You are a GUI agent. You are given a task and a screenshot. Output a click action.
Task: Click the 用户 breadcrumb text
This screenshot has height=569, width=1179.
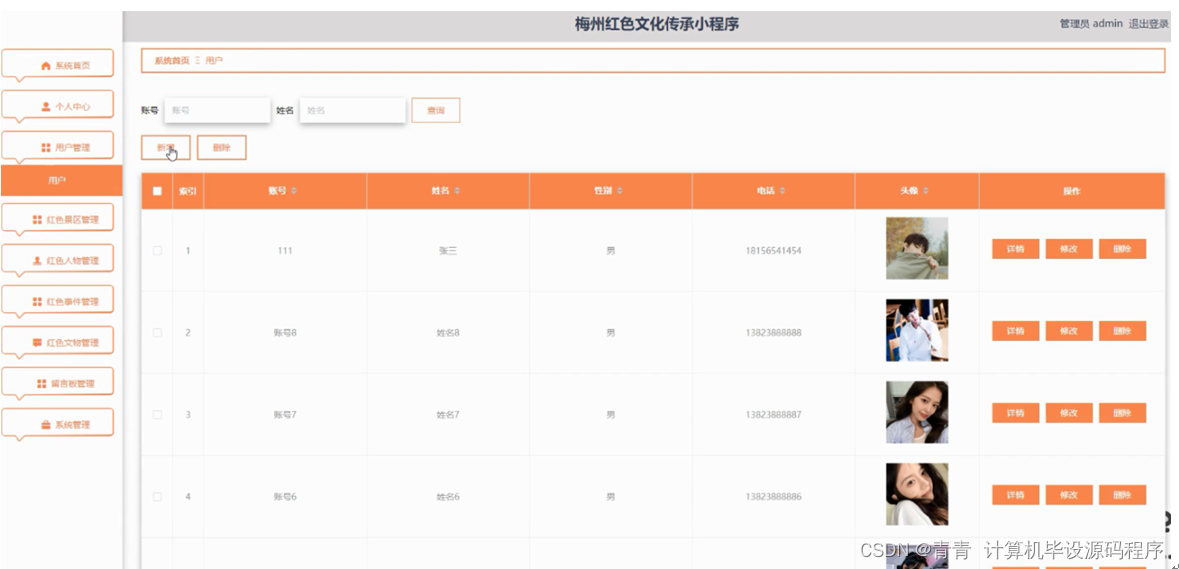(214, 60)
